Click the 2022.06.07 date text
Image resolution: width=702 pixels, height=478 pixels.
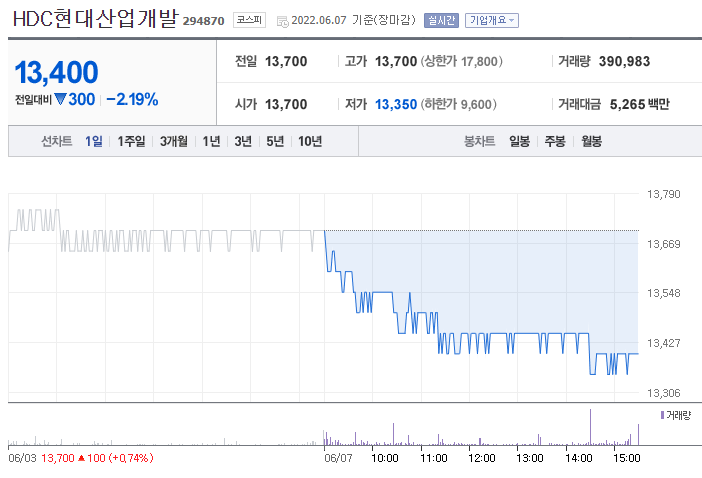[x=319, y=20]
